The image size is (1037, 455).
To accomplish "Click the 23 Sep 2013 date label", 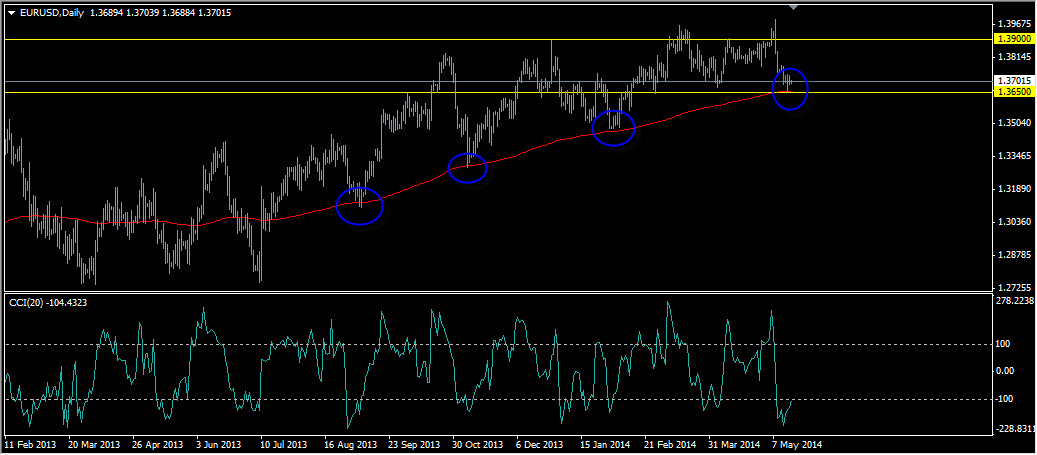I will (415, 444).
